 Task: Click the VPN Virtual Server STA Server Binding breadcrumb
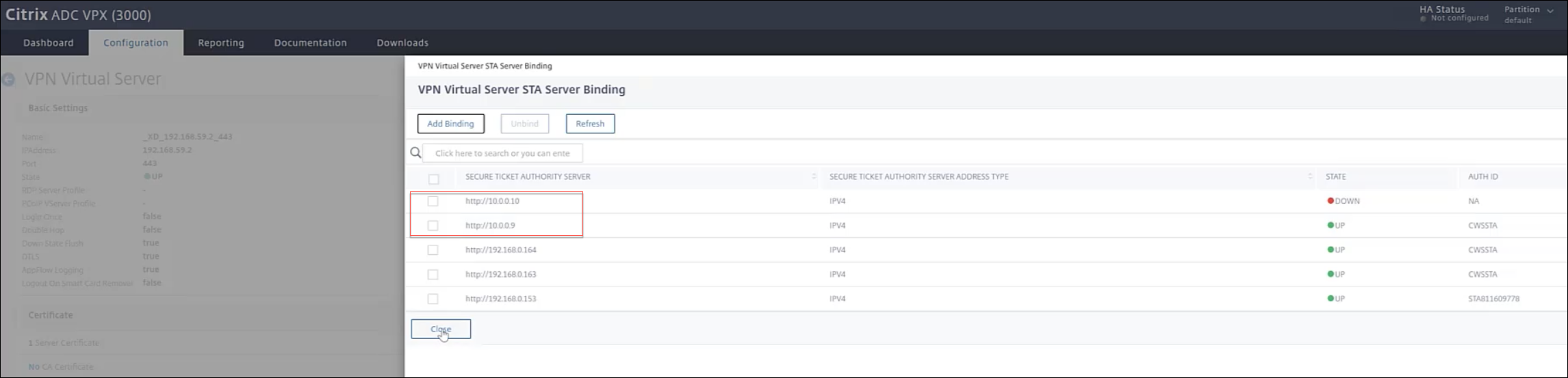(x=485, y=66)
